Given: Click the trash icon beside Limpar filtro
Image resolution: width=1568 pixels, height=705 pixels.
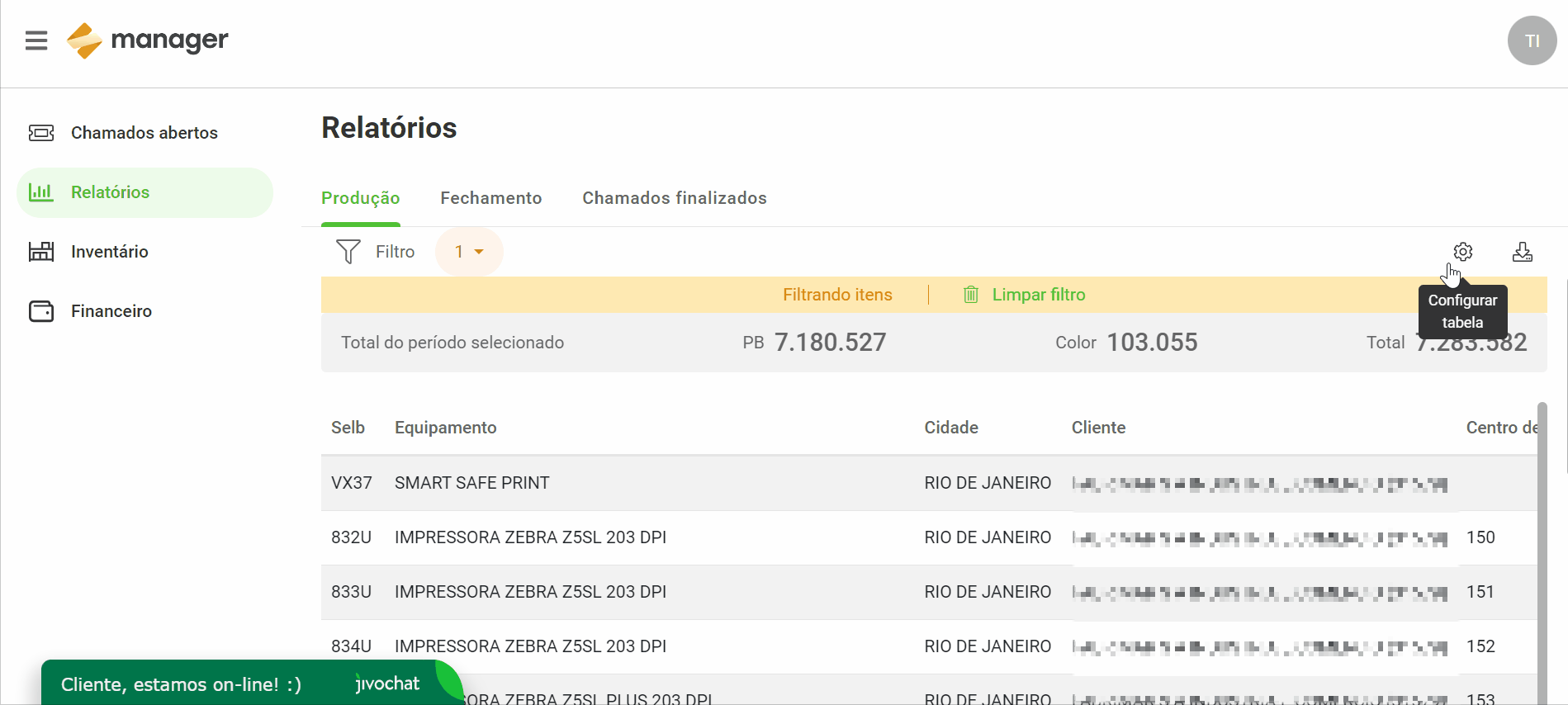Looking at the screenshot, I should 971,295.
